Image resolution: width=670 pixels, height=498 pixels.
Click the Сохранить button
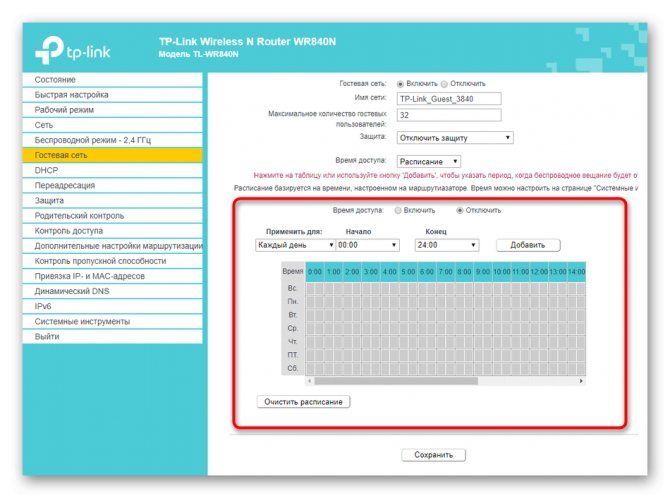pos(433,455)
